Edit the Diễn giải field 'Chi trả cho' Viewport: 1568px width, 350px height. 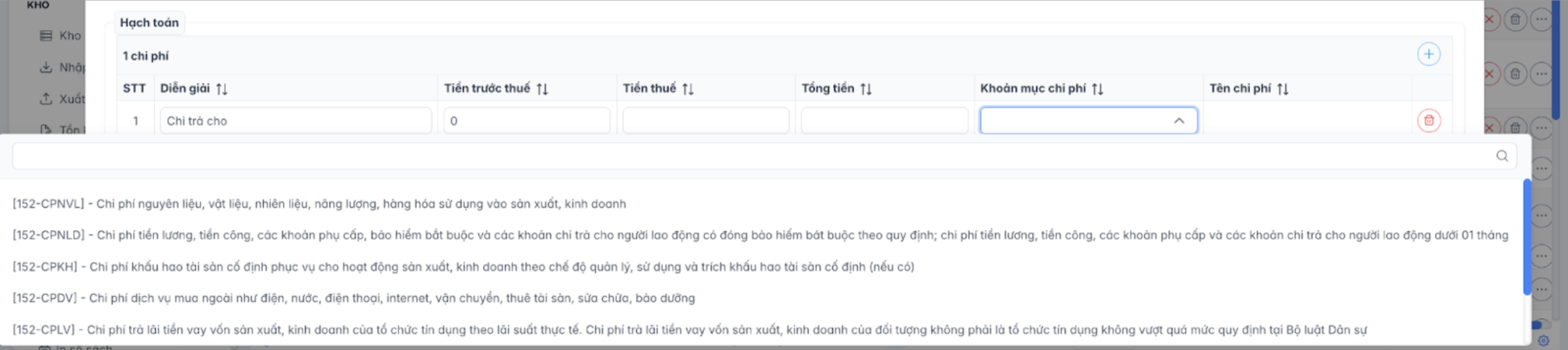296,121
